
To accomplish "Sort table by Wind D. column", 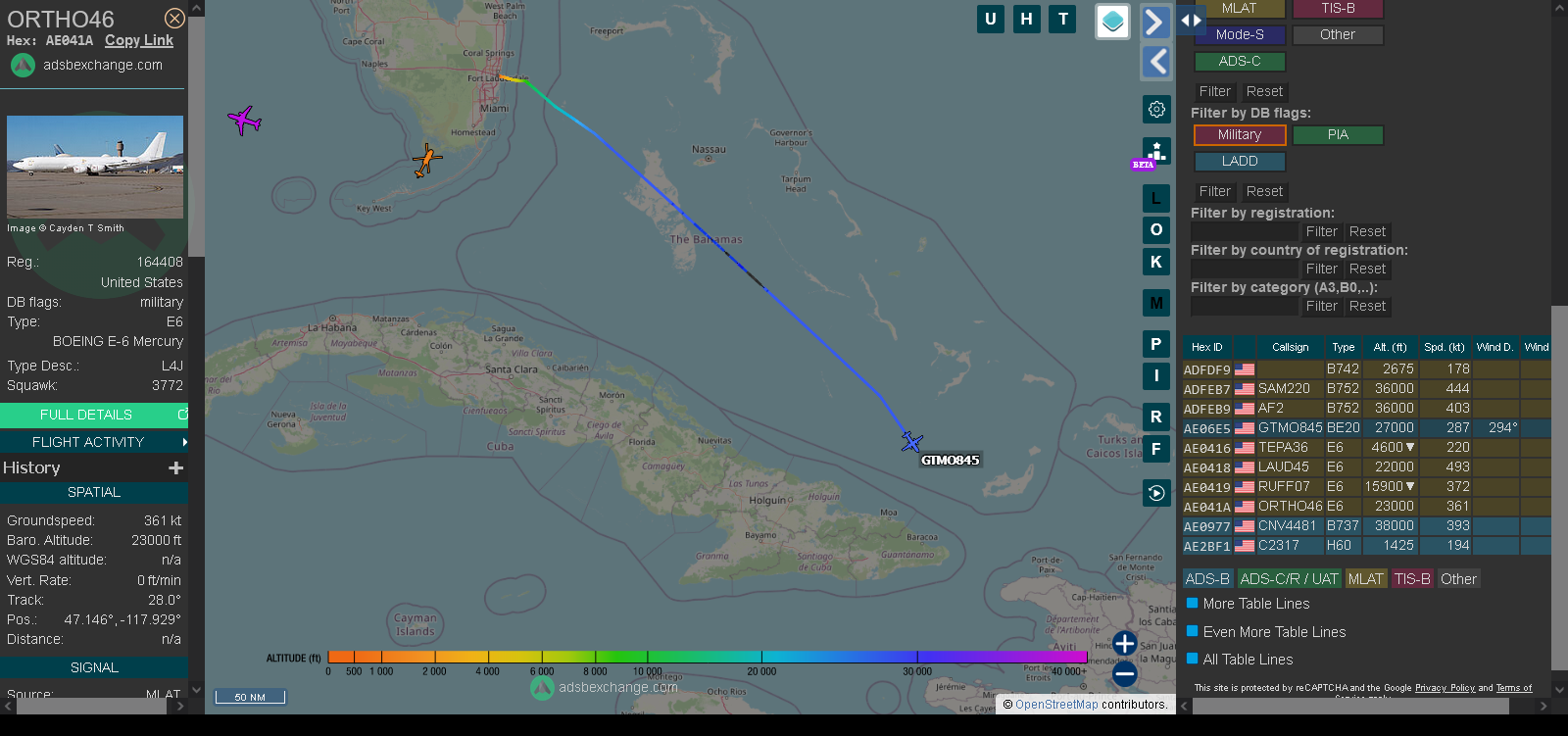I will coord(1494,347).
